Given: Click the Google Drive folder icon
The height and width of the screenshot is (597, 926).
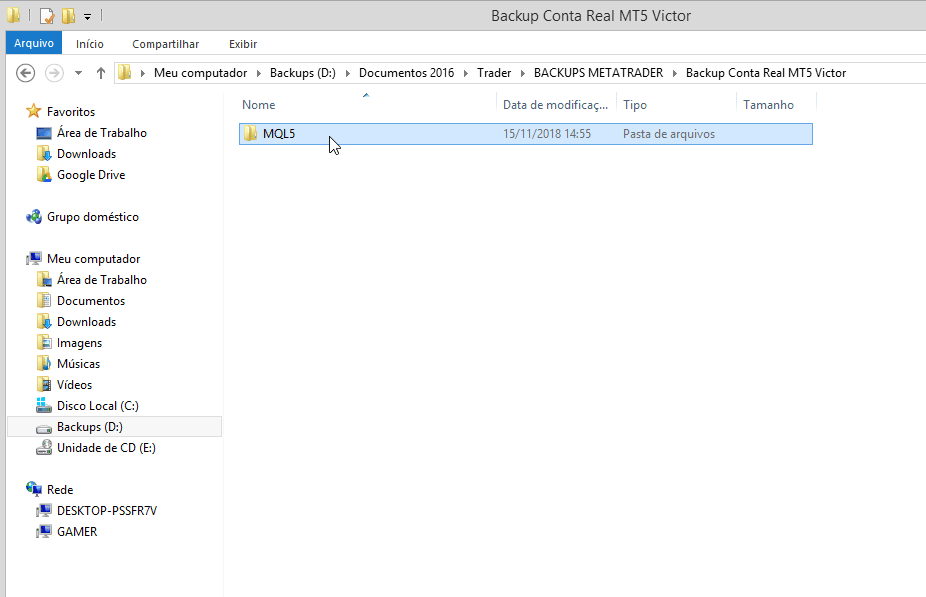Looking at the screenshot, I should pos(44,174).
